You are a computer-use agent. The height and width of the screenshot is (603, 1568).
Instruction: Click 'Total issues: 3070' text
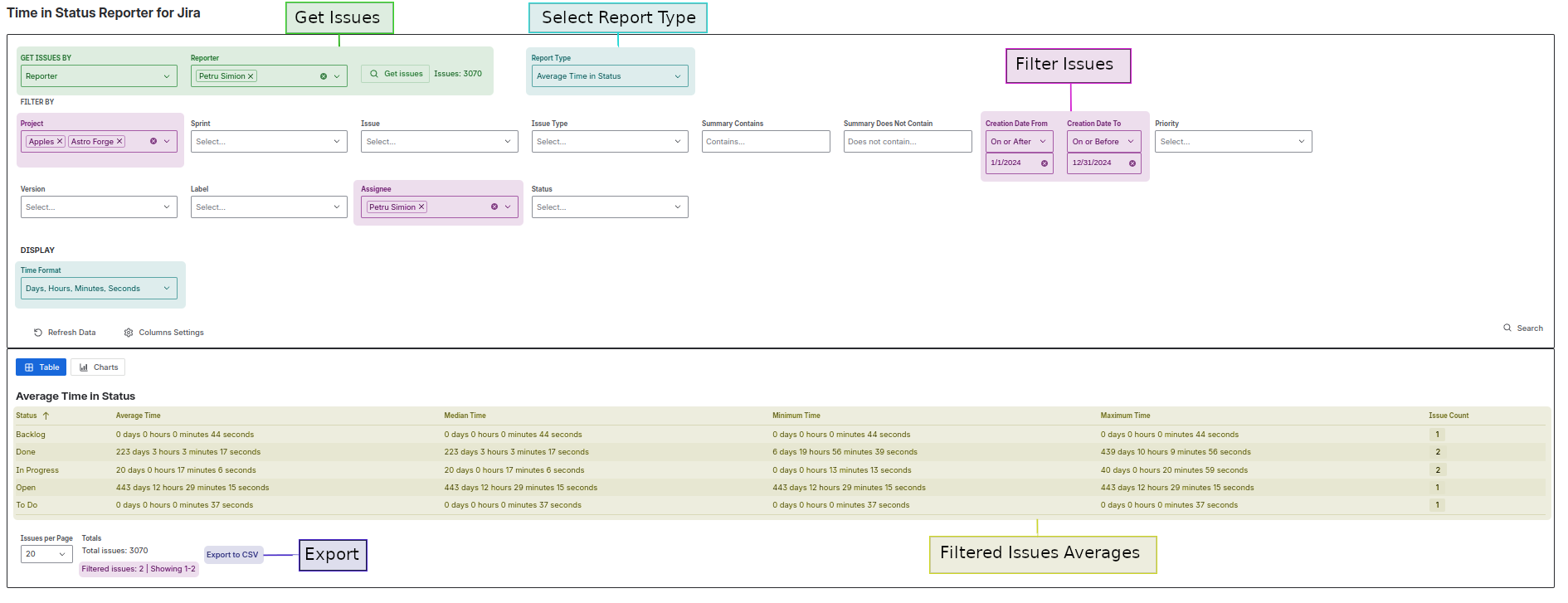pos(114,551)
